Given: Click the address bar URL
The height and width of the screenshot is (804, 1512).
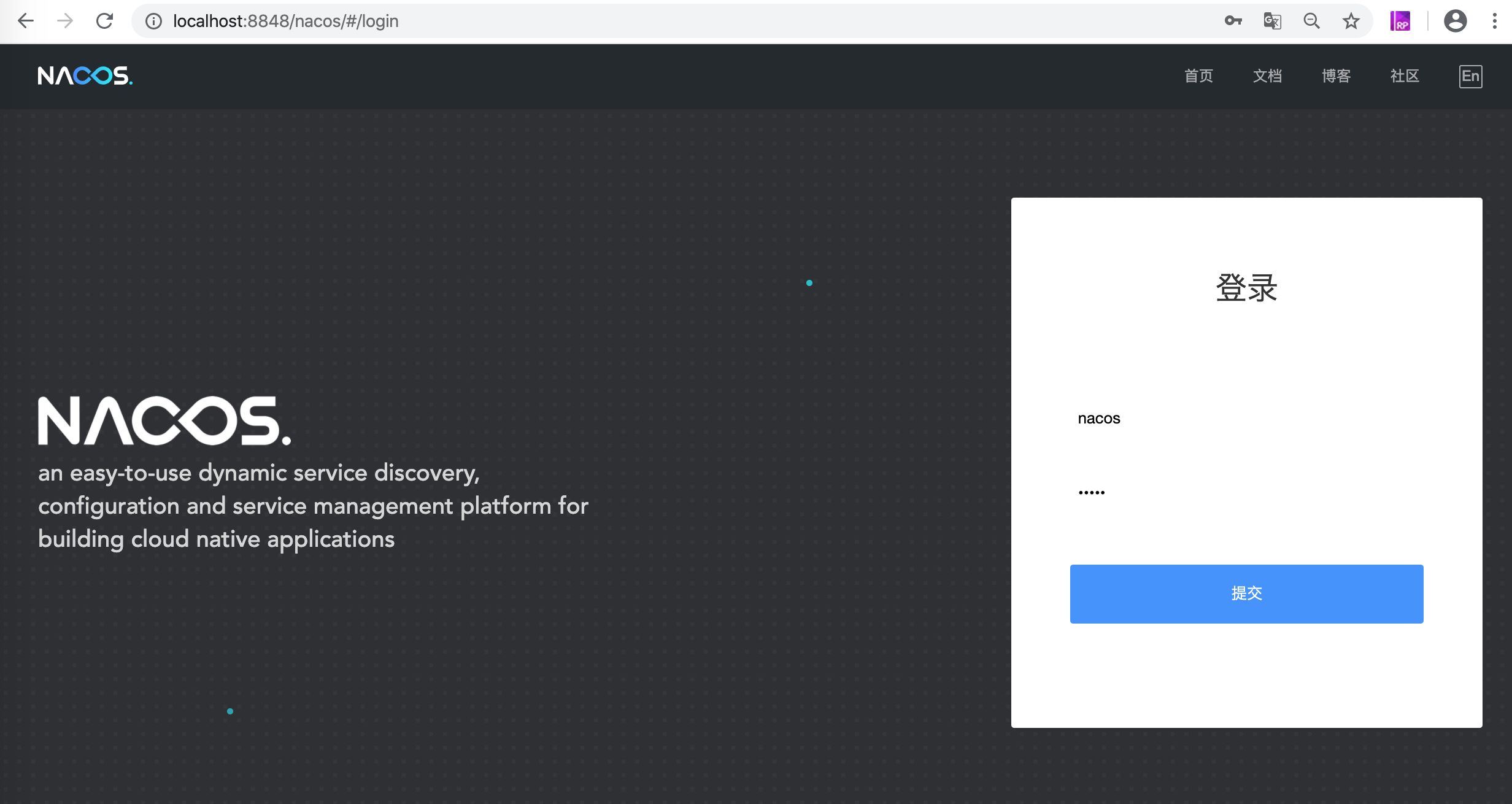Looking at the screenshot, I should [x=286, y=21].
